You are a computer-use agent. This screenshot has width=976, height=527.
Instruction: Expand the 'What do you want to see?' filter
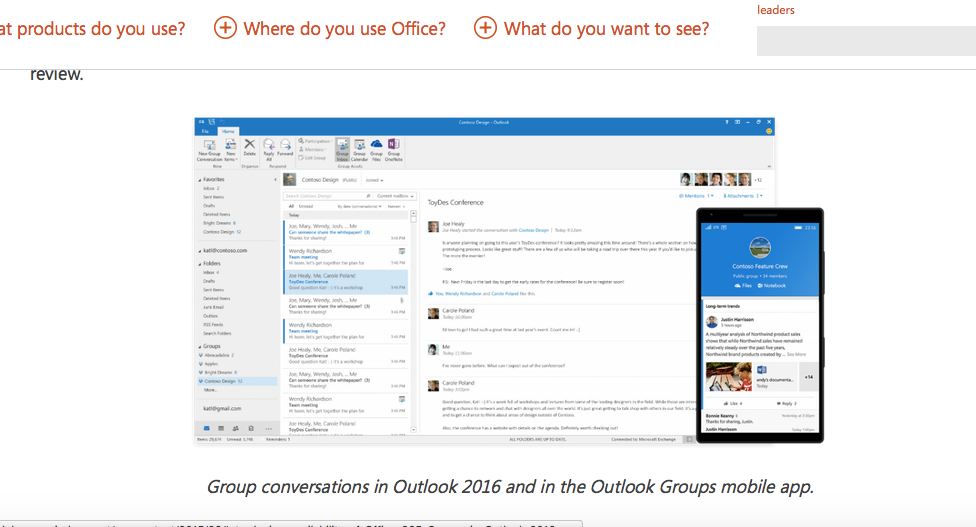click(592, 28)
